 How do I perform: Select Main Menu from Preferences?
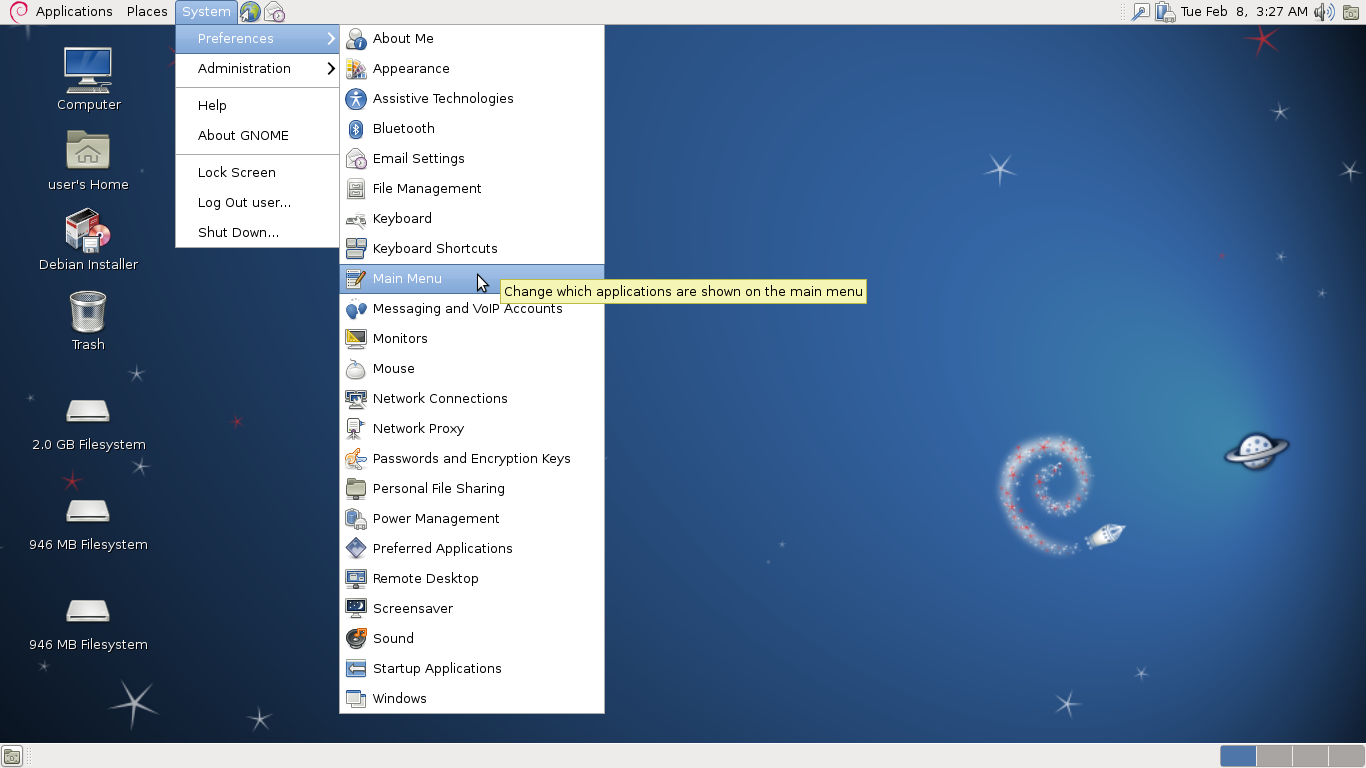point(405,278)
